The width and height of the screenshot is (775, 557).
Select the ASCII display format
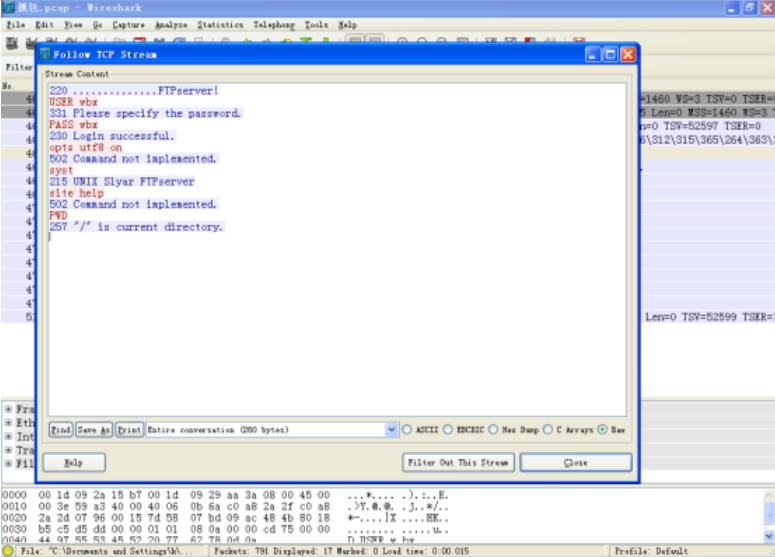pyautogui.click(x=407, y=429)
